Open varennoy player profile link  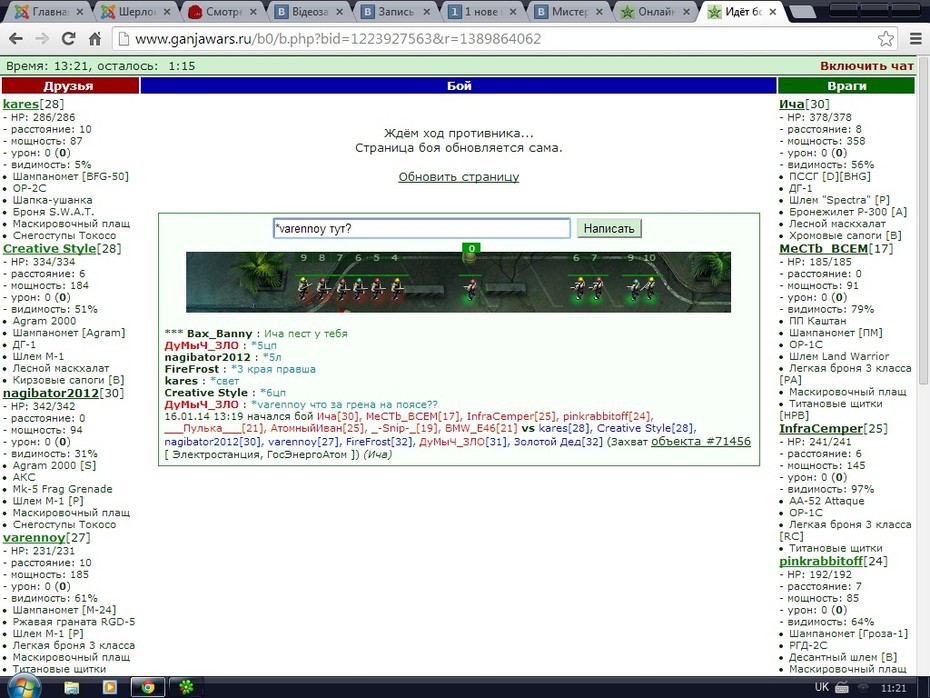pos(34,537)
